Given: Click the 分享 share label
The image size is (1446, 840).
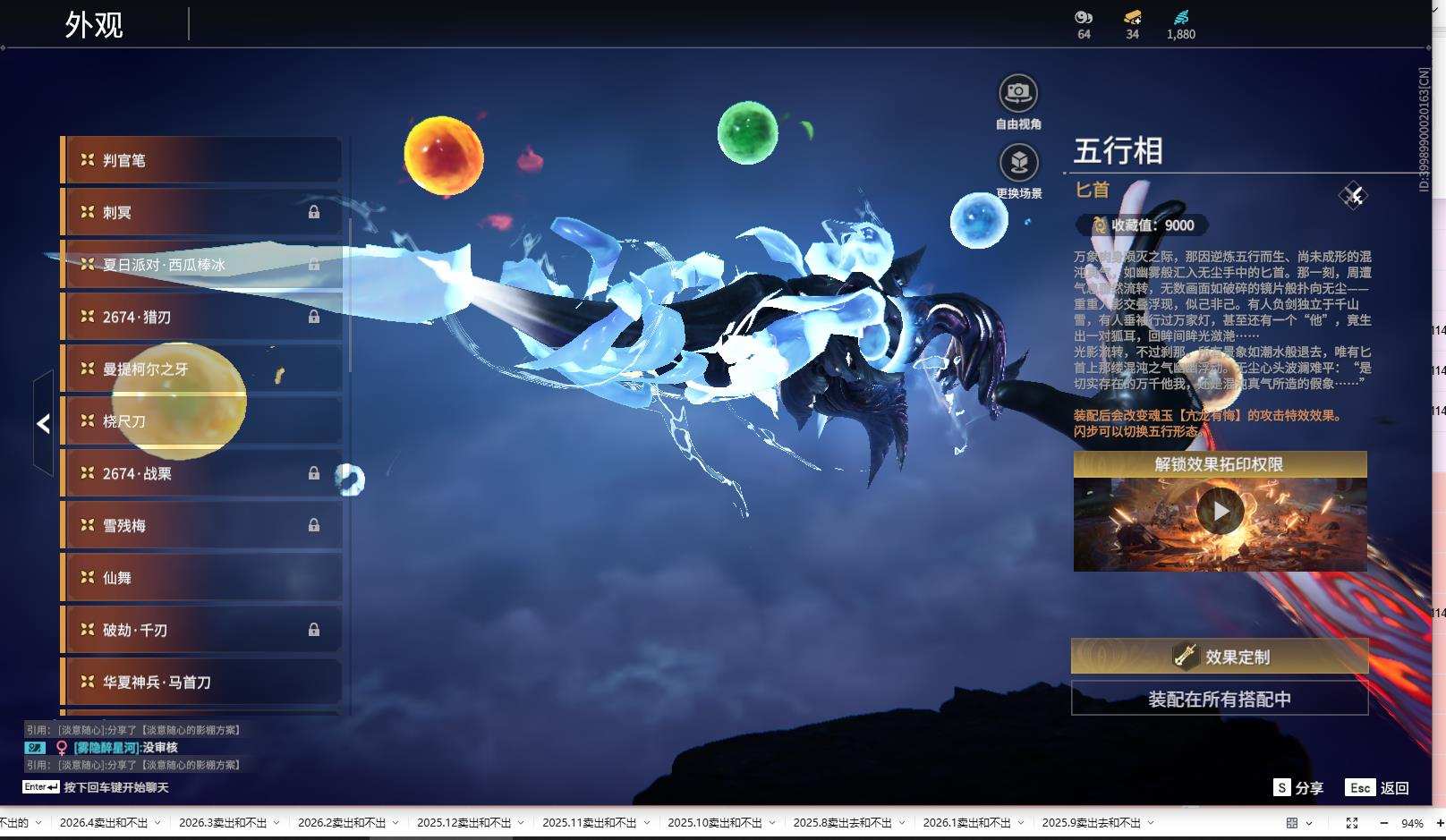Looking at the screenshot, I should click(1309, 787).
